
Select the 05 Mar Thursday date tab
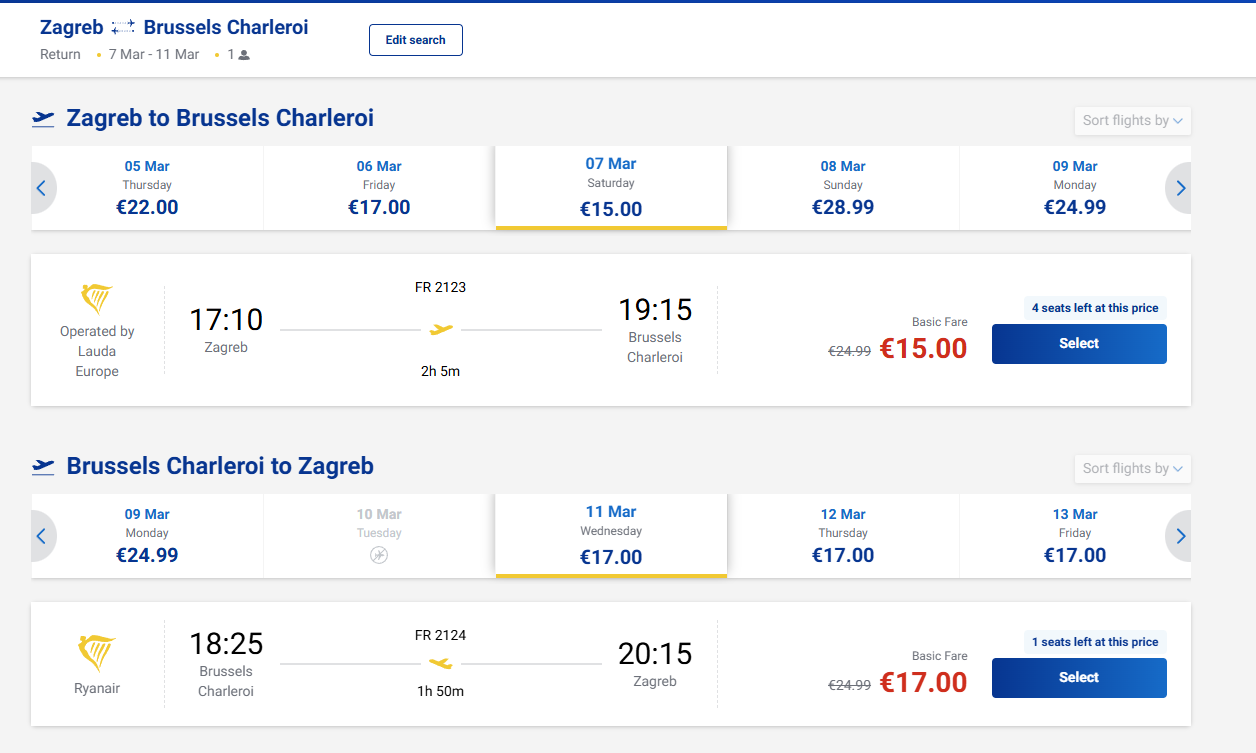click(x=147, y=188)
